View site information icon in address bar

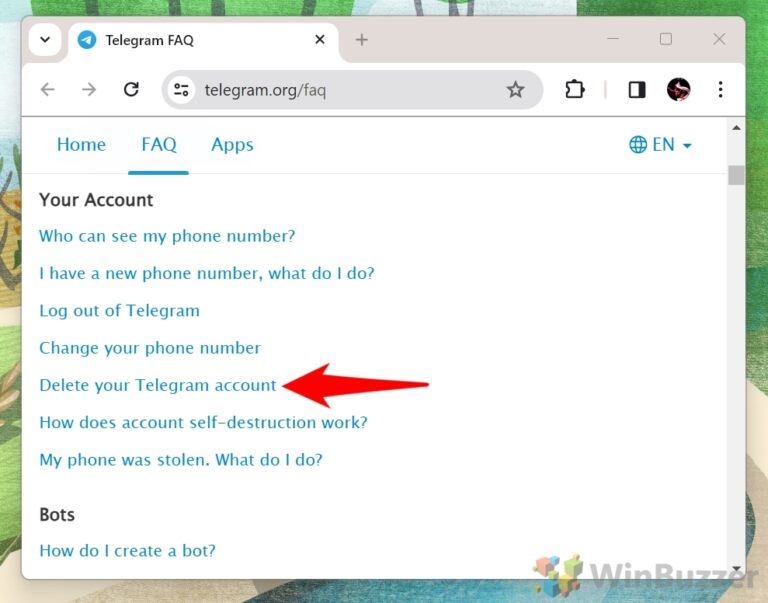[181, 90]
